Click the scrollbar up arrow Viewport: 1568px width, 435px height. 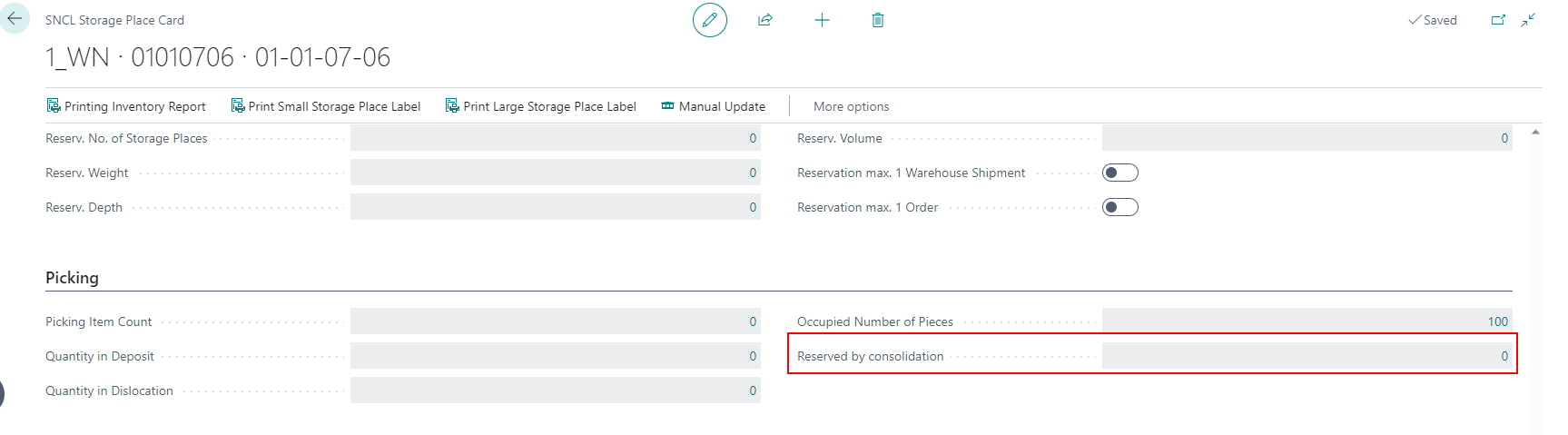point(1535,133)
